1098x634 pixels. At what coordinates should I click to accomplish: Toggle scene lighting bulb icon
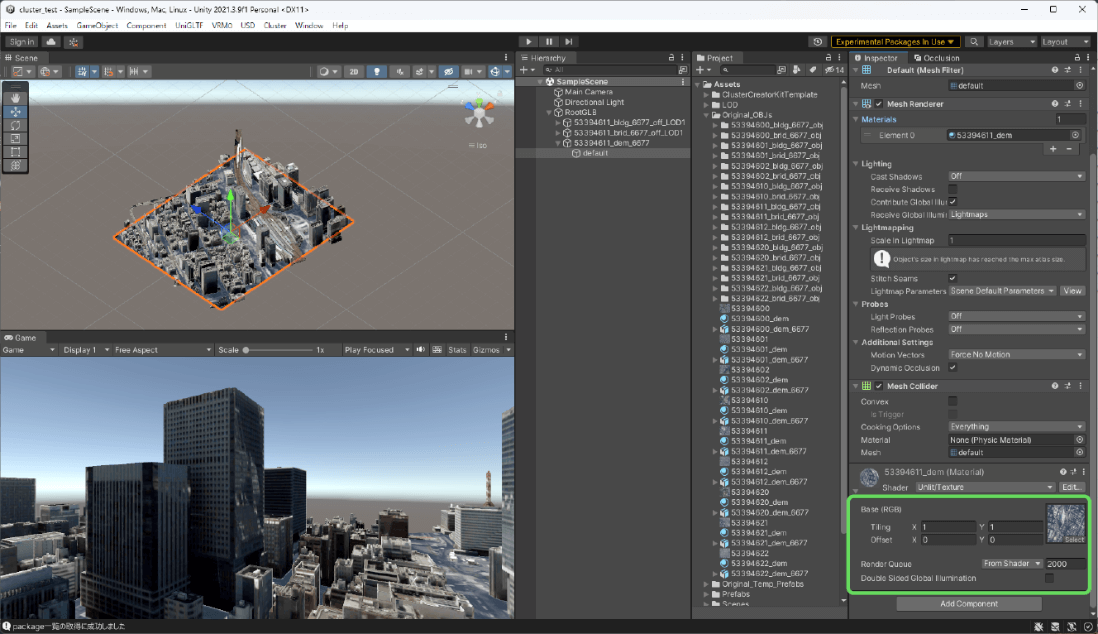pos(377,72)
